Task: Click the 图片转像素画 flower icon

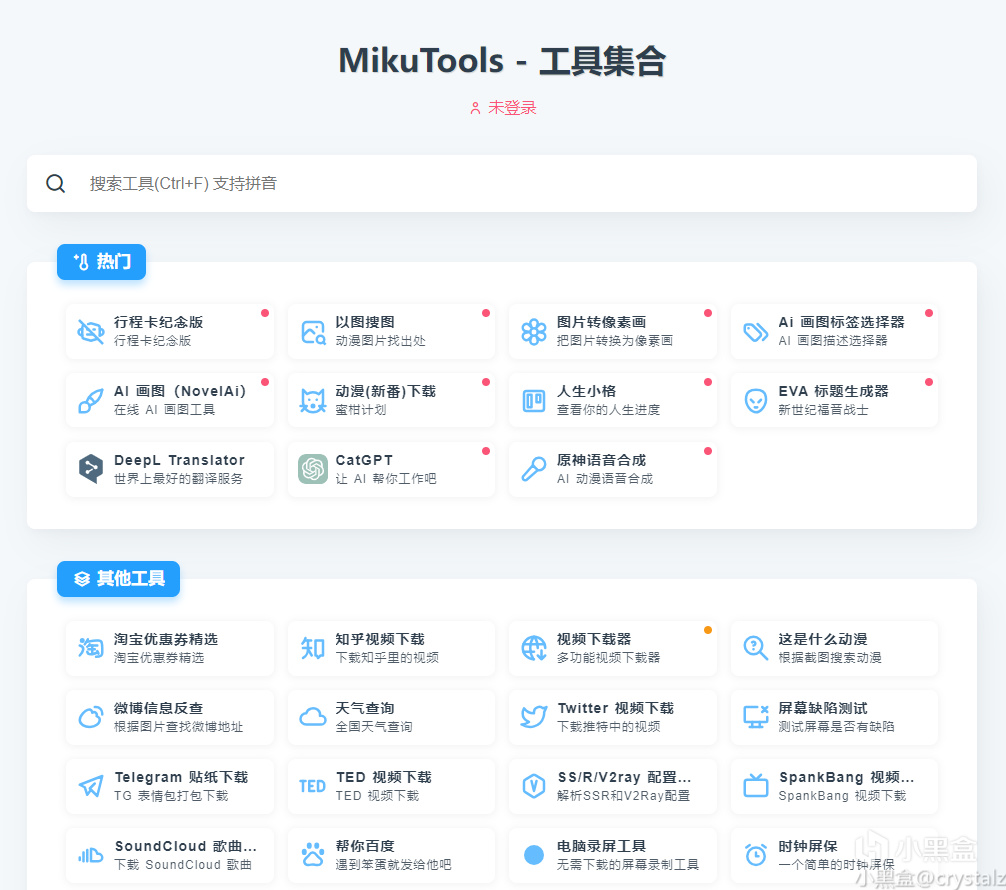Action: 534,332
